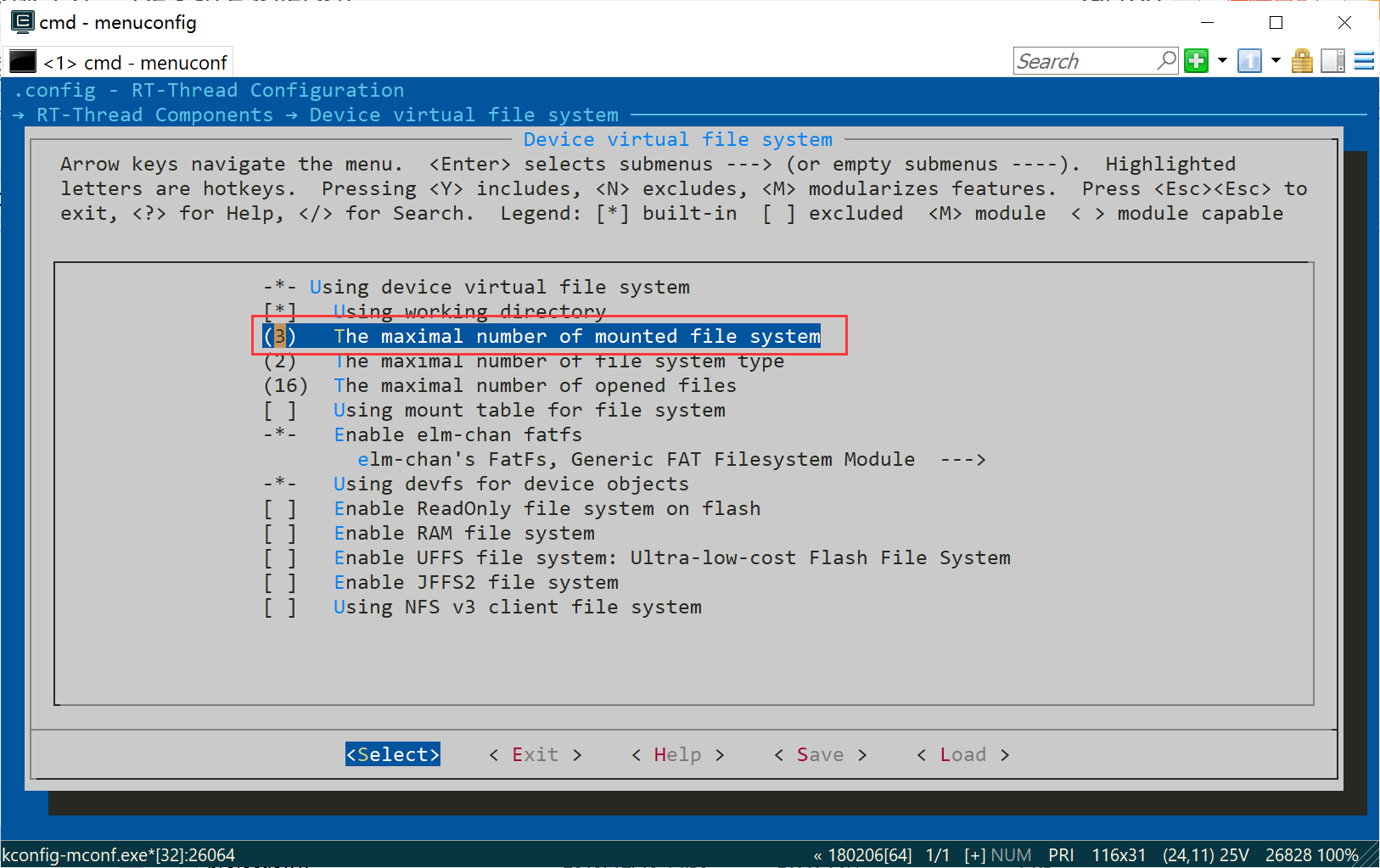The width and height of the screenshot is (1380, 868).
Task: Enable UFFS Ultra-low-cost Flash File System
Action: (x=637, y=557)
